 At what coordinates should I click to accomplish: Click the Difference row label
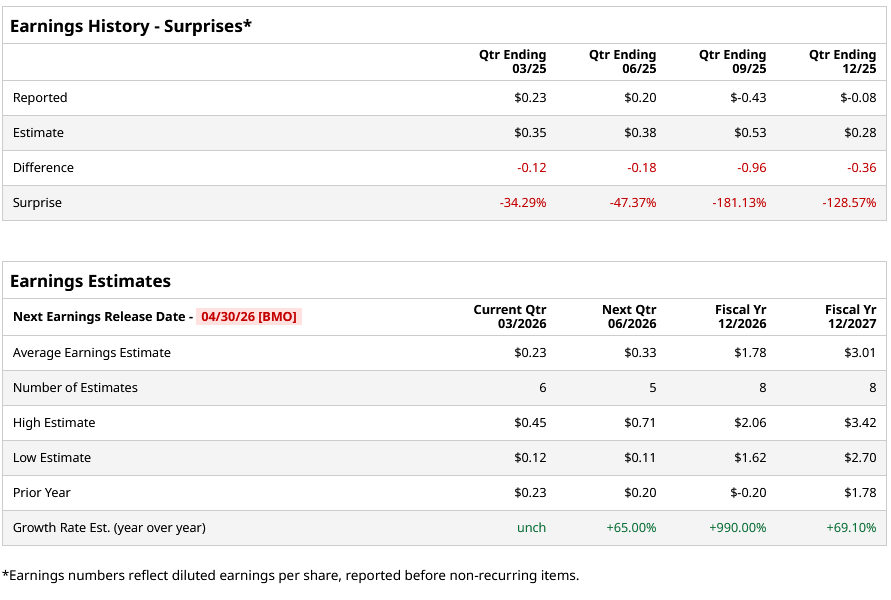point(43,168)
